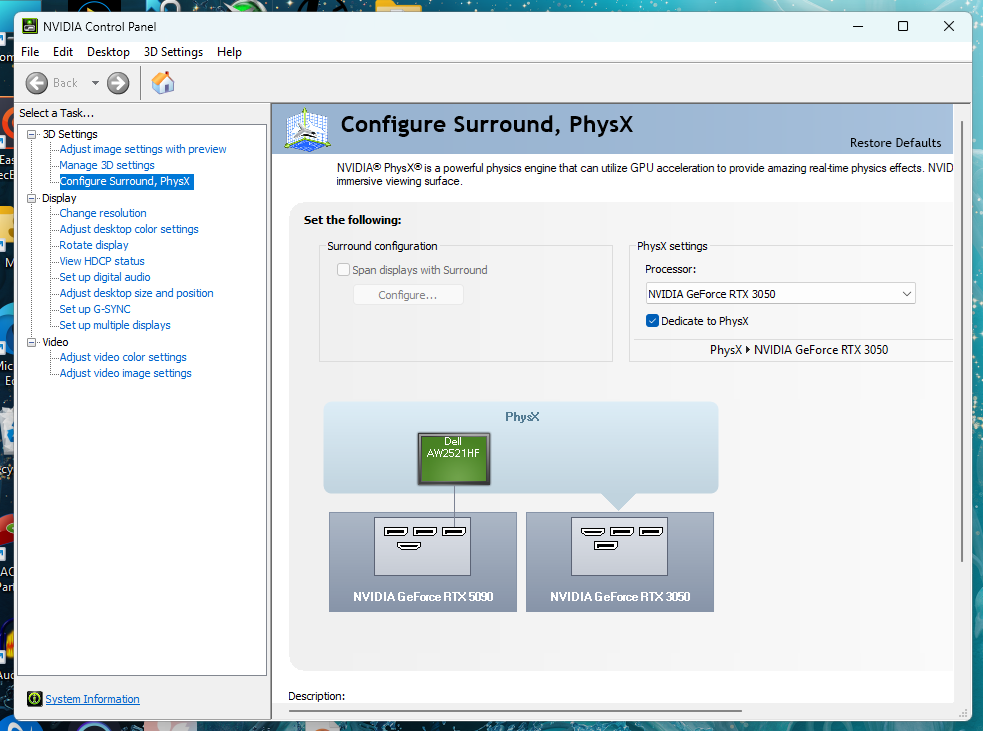Click the Dell AW2521HF monitor icon
Image resolution: width=983 pixels, height=731 pixels.
tap(453, 458)
